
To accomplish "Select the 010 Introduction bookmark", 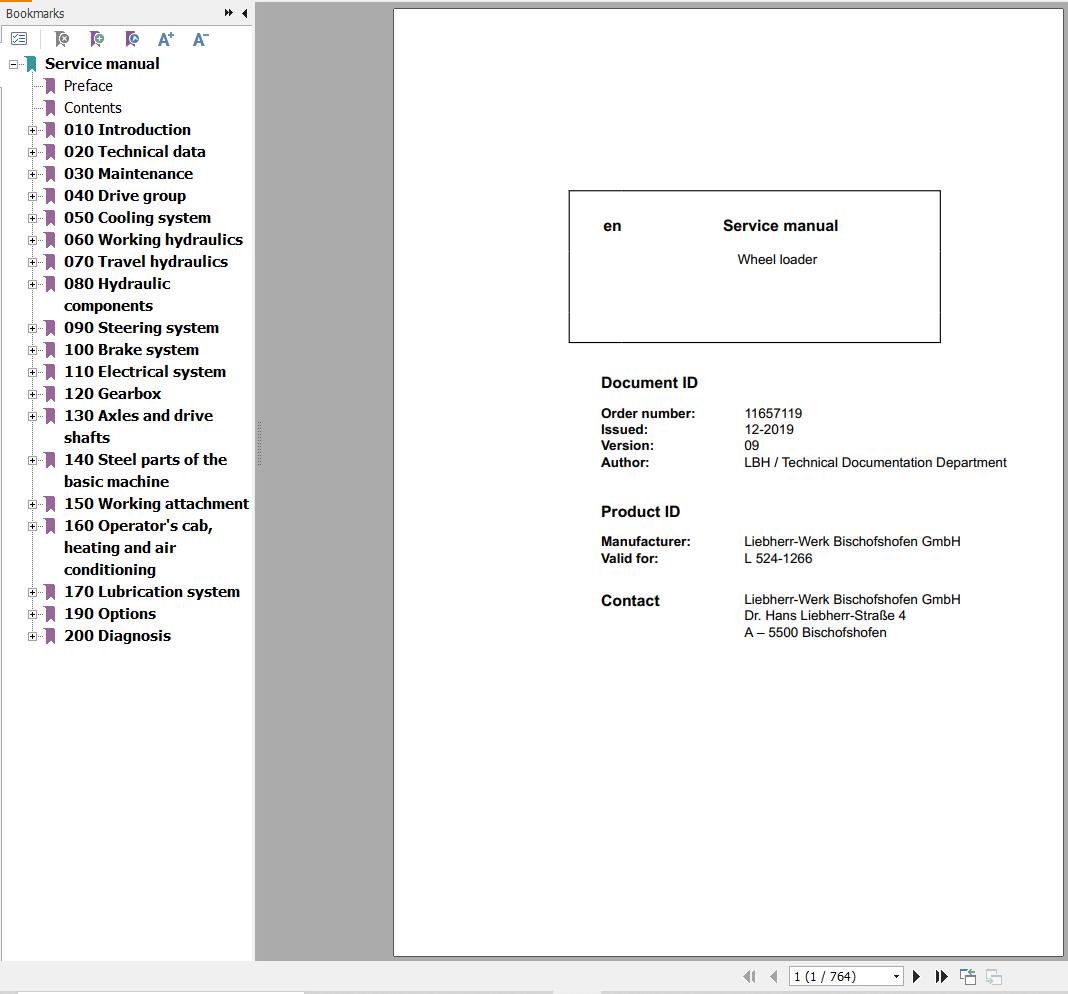I will 127,129.
